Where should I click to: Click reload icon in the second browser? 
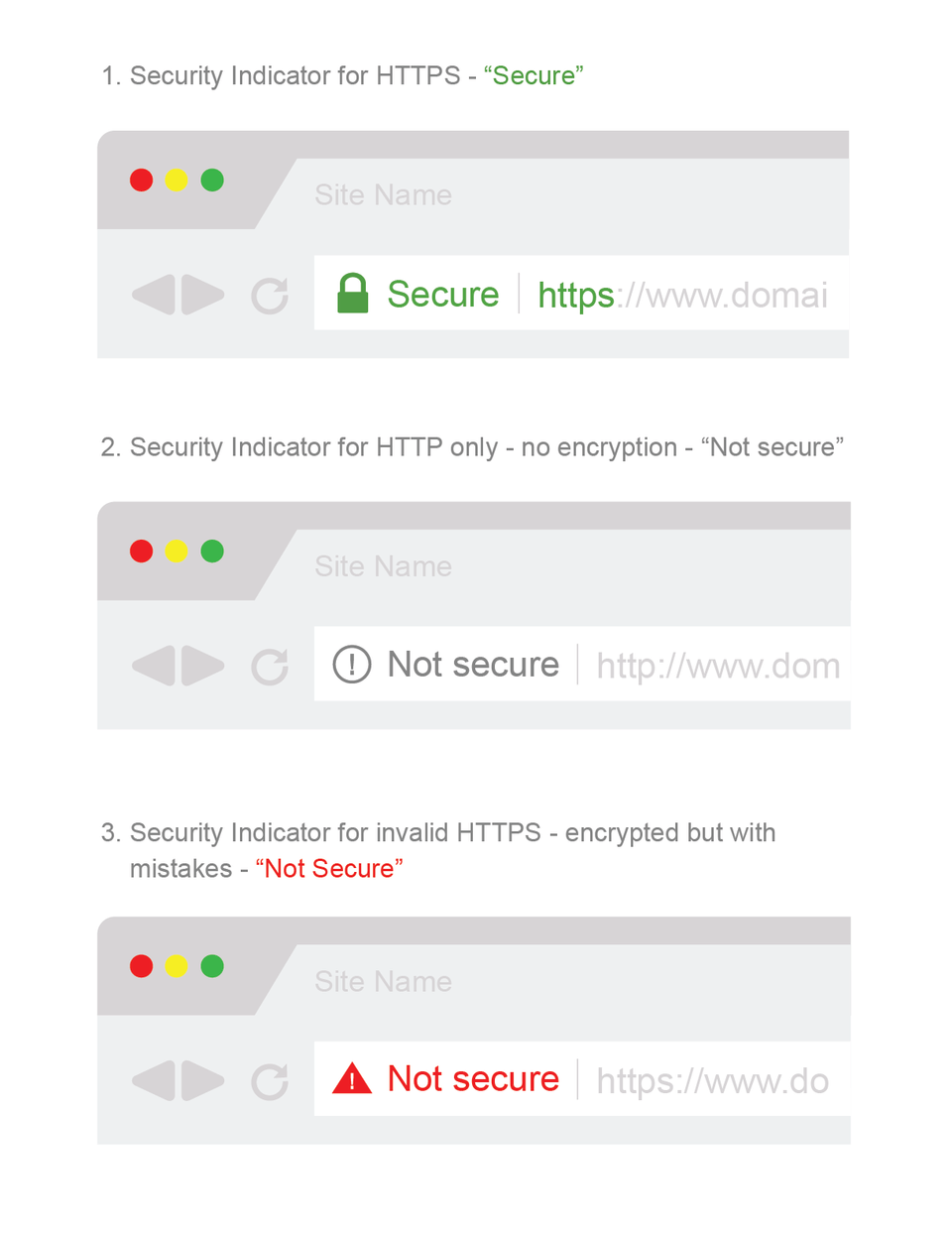tap(269, 667)
